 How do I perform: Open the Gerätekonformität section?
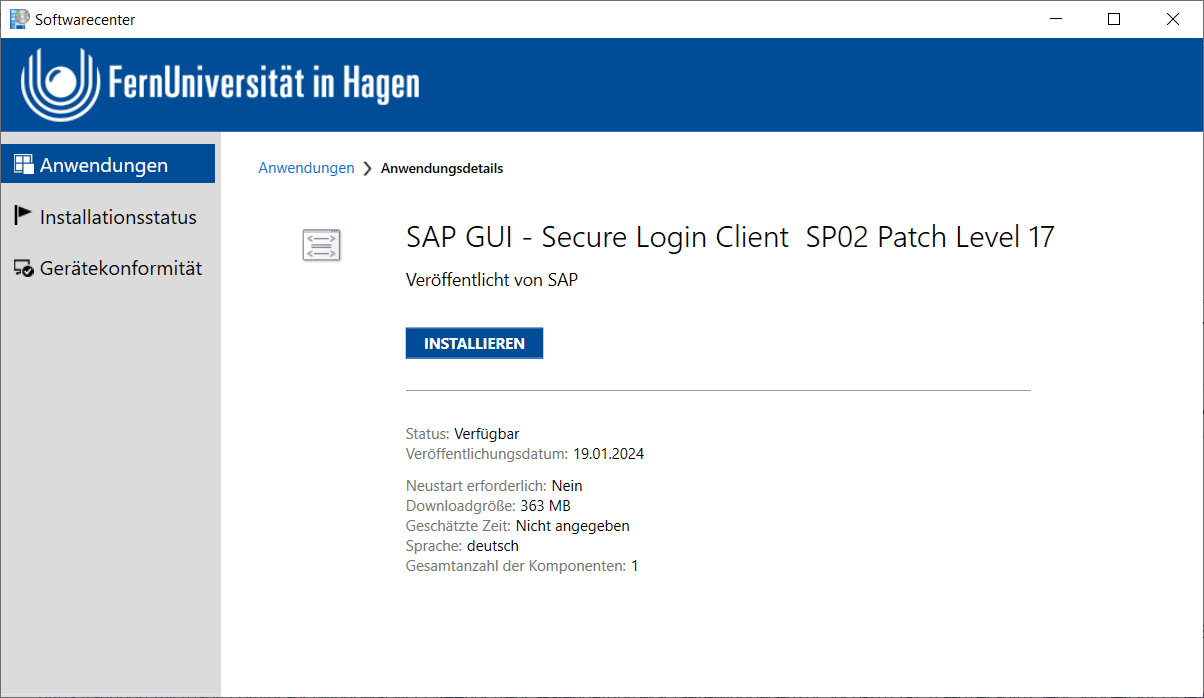pyautogui.click(x=121, y=269)
